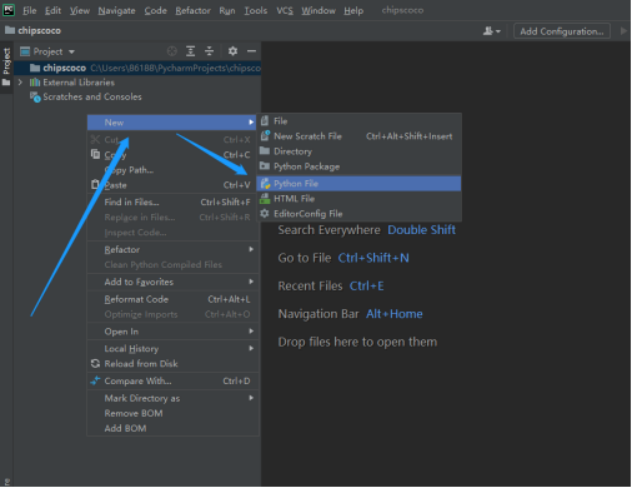Click the New Scratch File icon
Image resolution: width=633 pixels, height=488 pixels.
pos(265,136)
